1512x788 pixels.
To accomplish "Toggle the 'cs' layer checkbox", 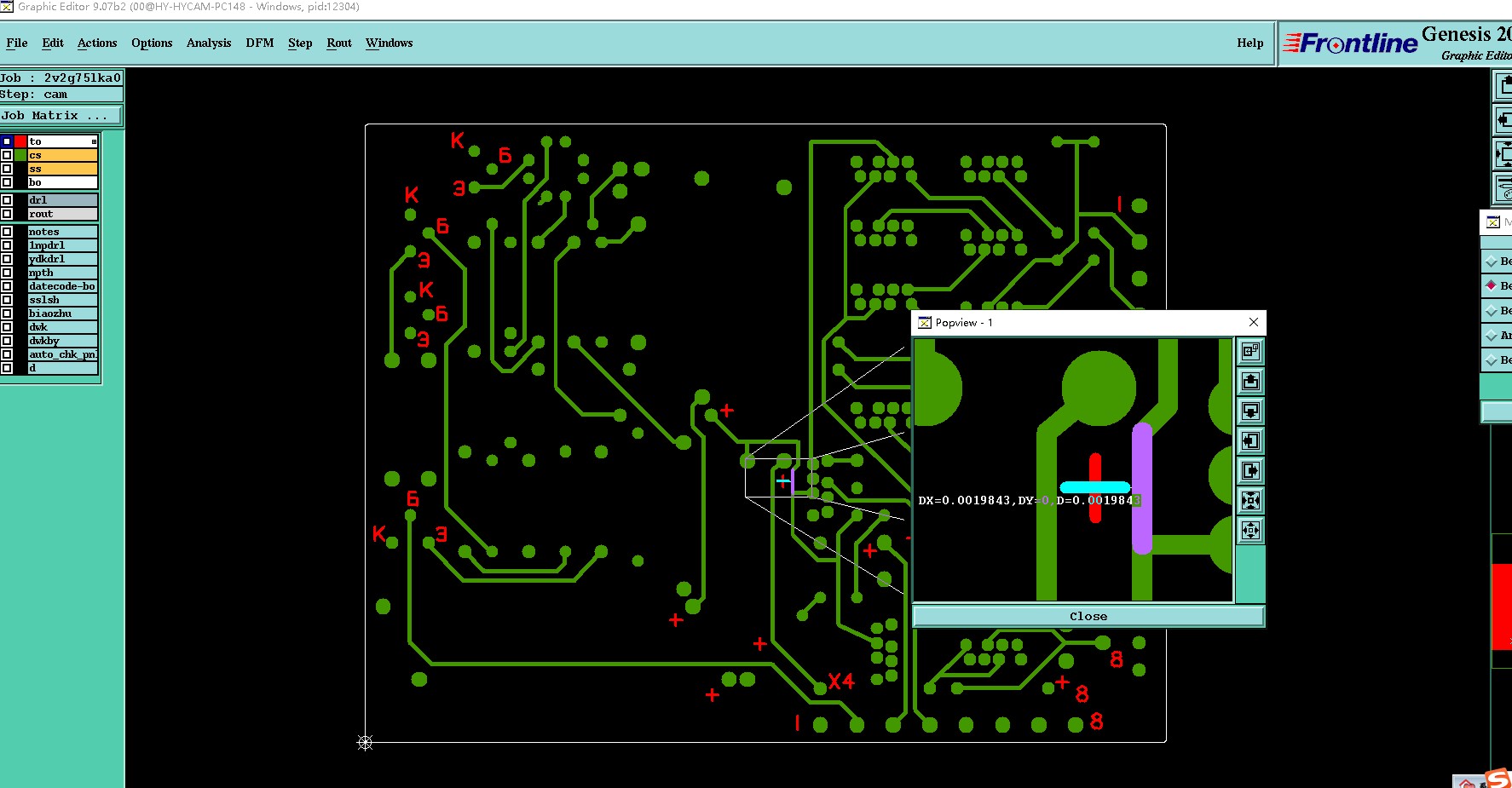I will click(x=7, y=155).
